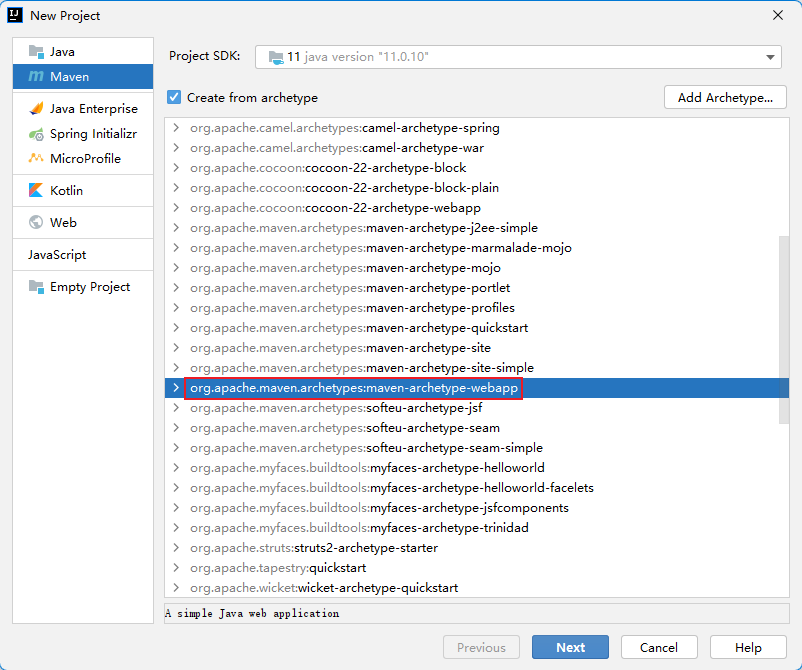This screenshot has width=802, height=670.
Task: Select softeu-archetype-seam-simple row
Action: pos(477,448)
